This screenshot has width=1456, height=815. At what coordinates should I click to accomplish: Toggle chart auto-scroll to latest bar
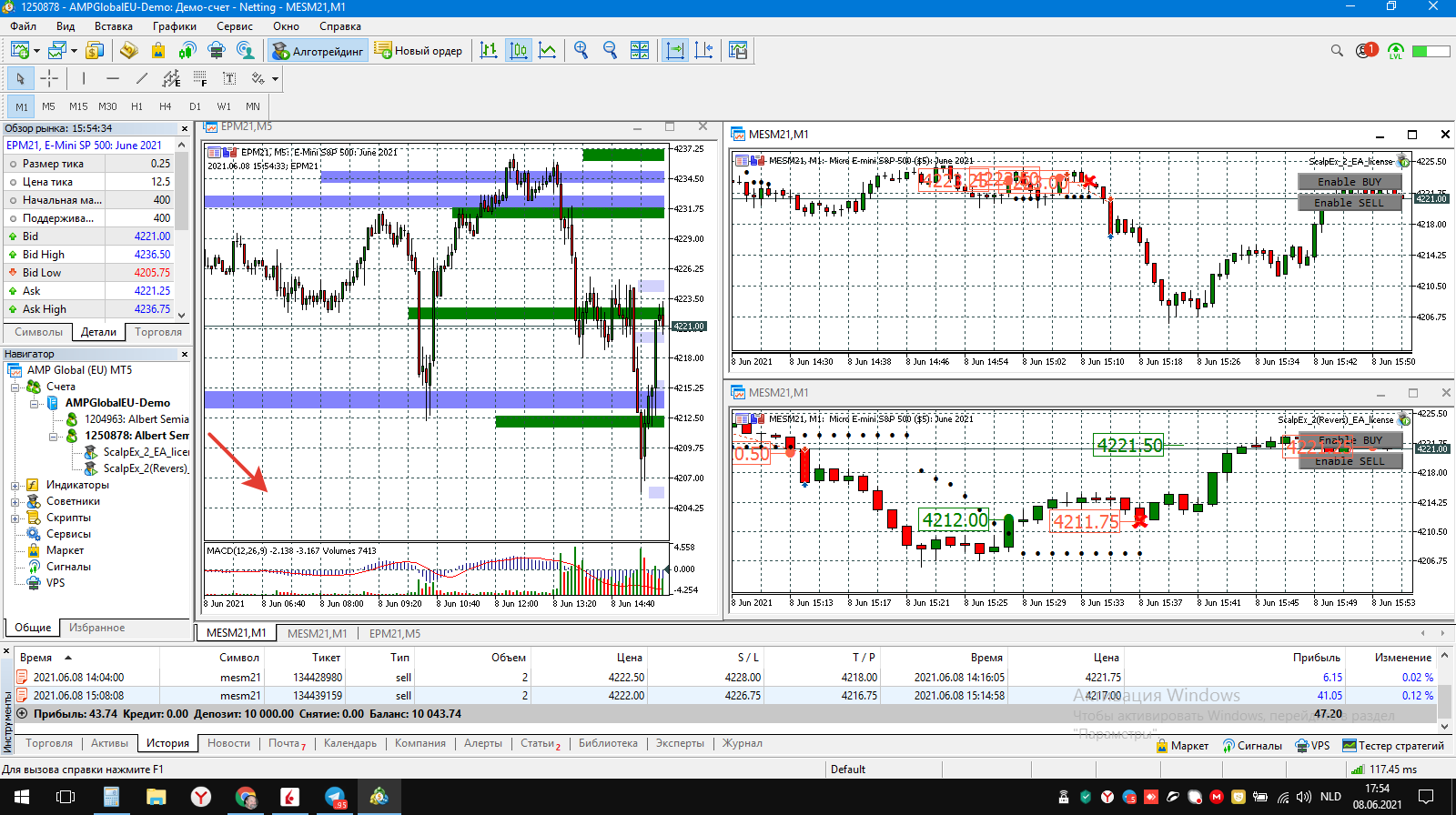click(675, 51)
